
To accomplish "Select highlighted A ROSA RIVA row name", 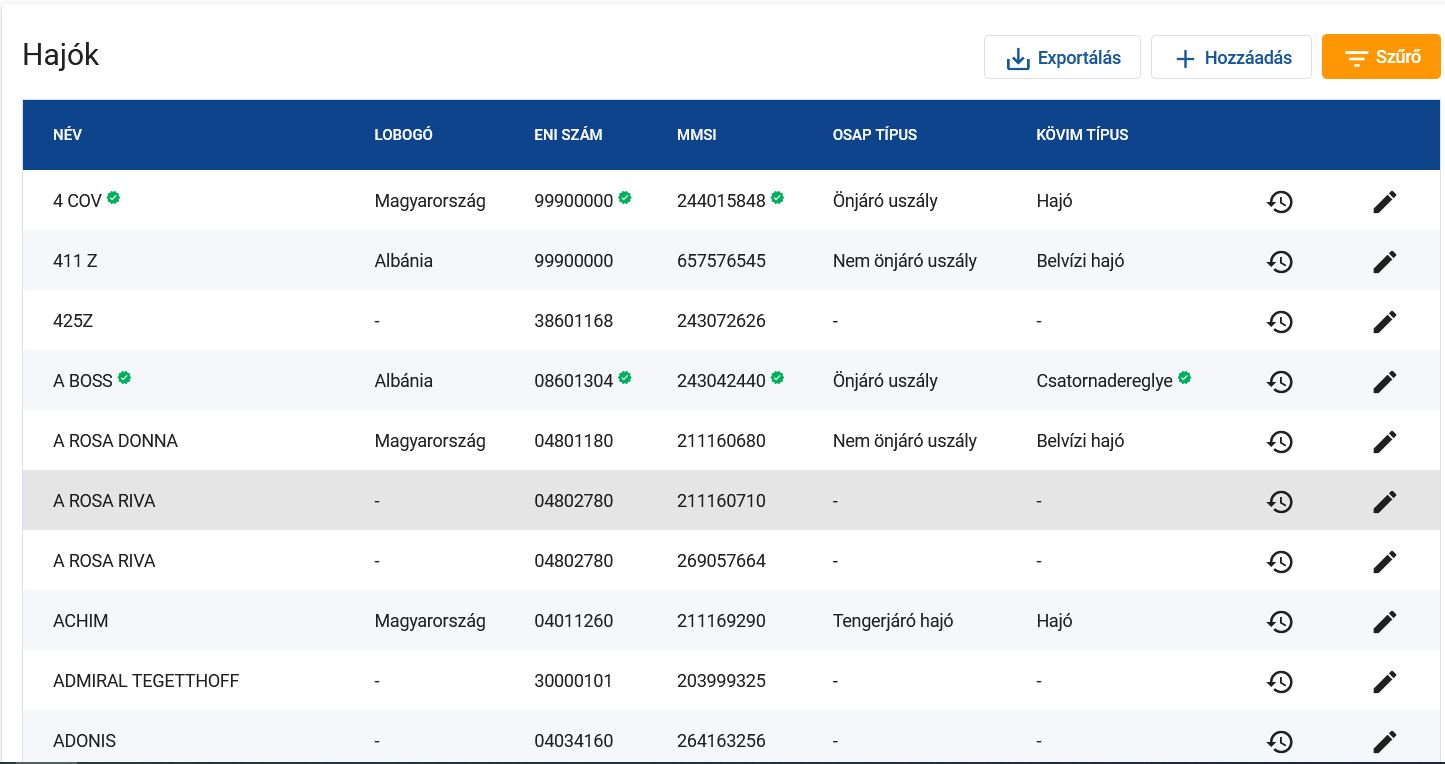I will click(x=104, y=501).
